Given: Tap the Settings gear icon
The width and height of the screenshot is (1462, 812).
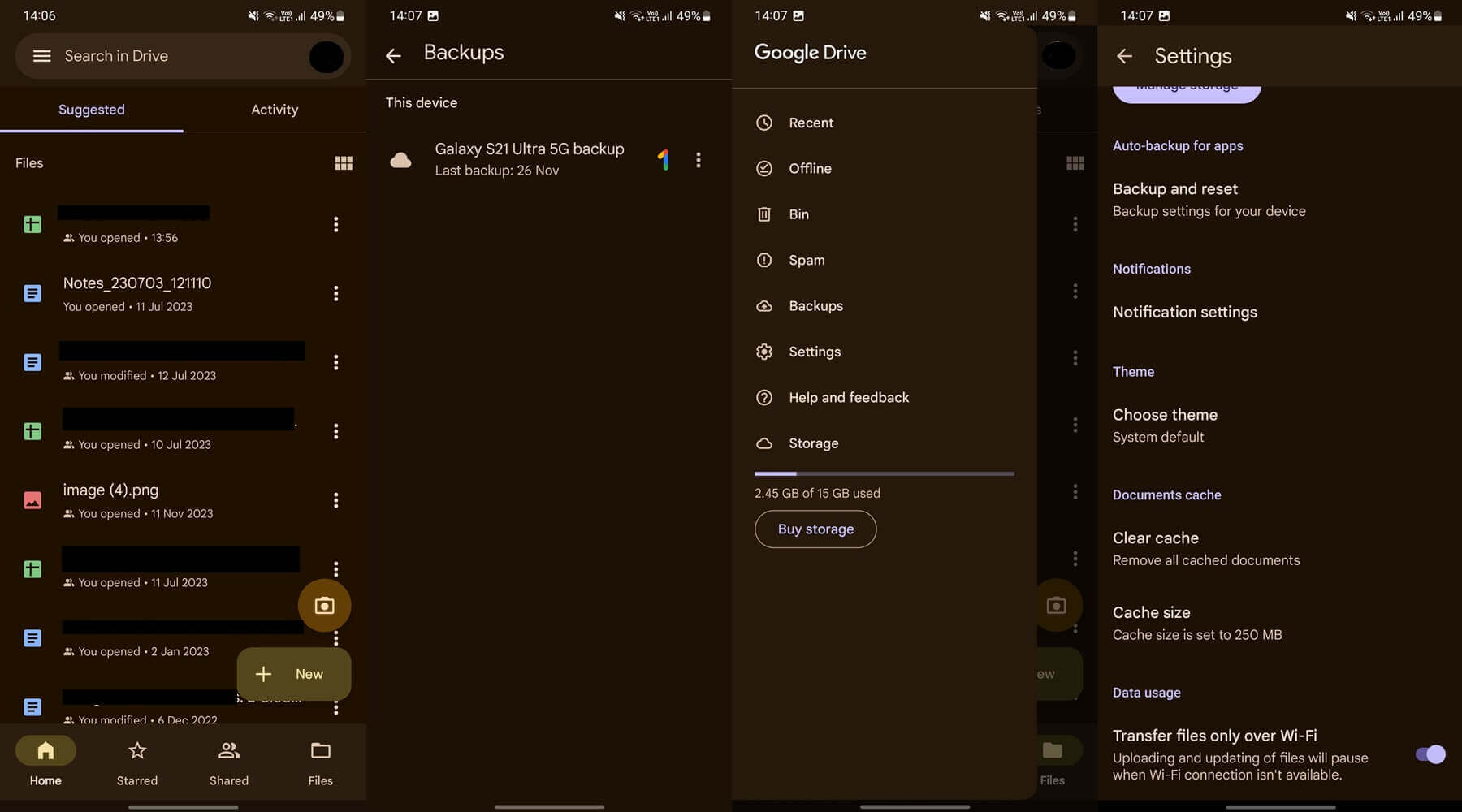Looking at the screenshot, I should (764, 352).
